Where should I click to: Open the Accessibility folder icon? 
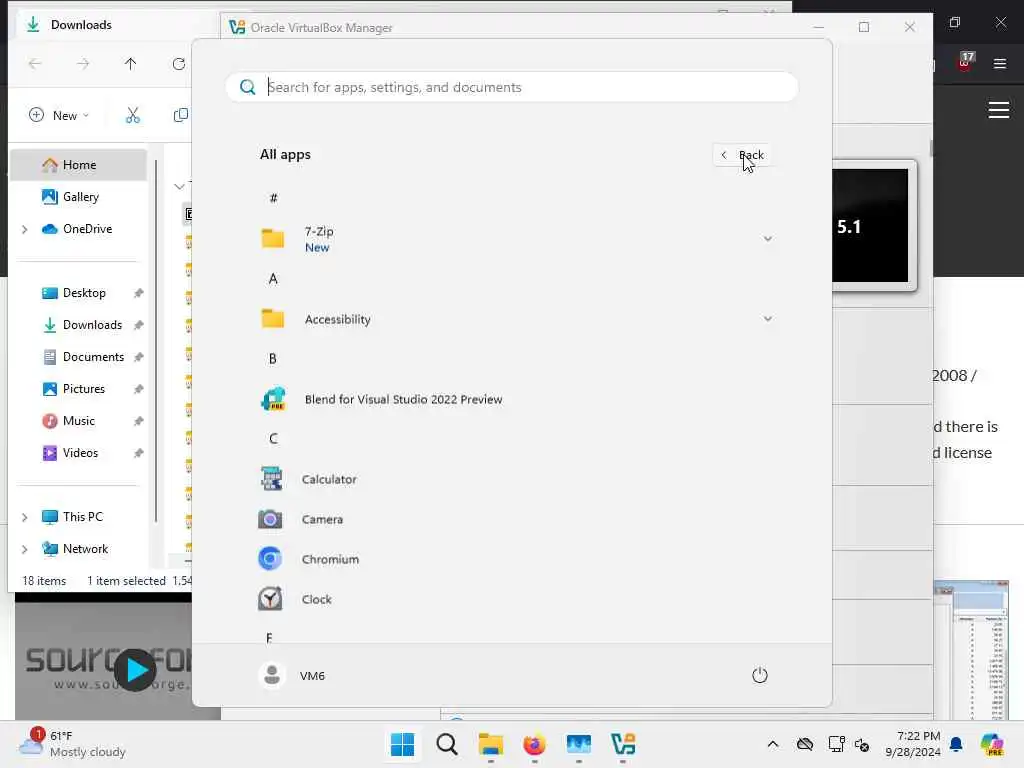pyautogui.click(x=272, y=319)
